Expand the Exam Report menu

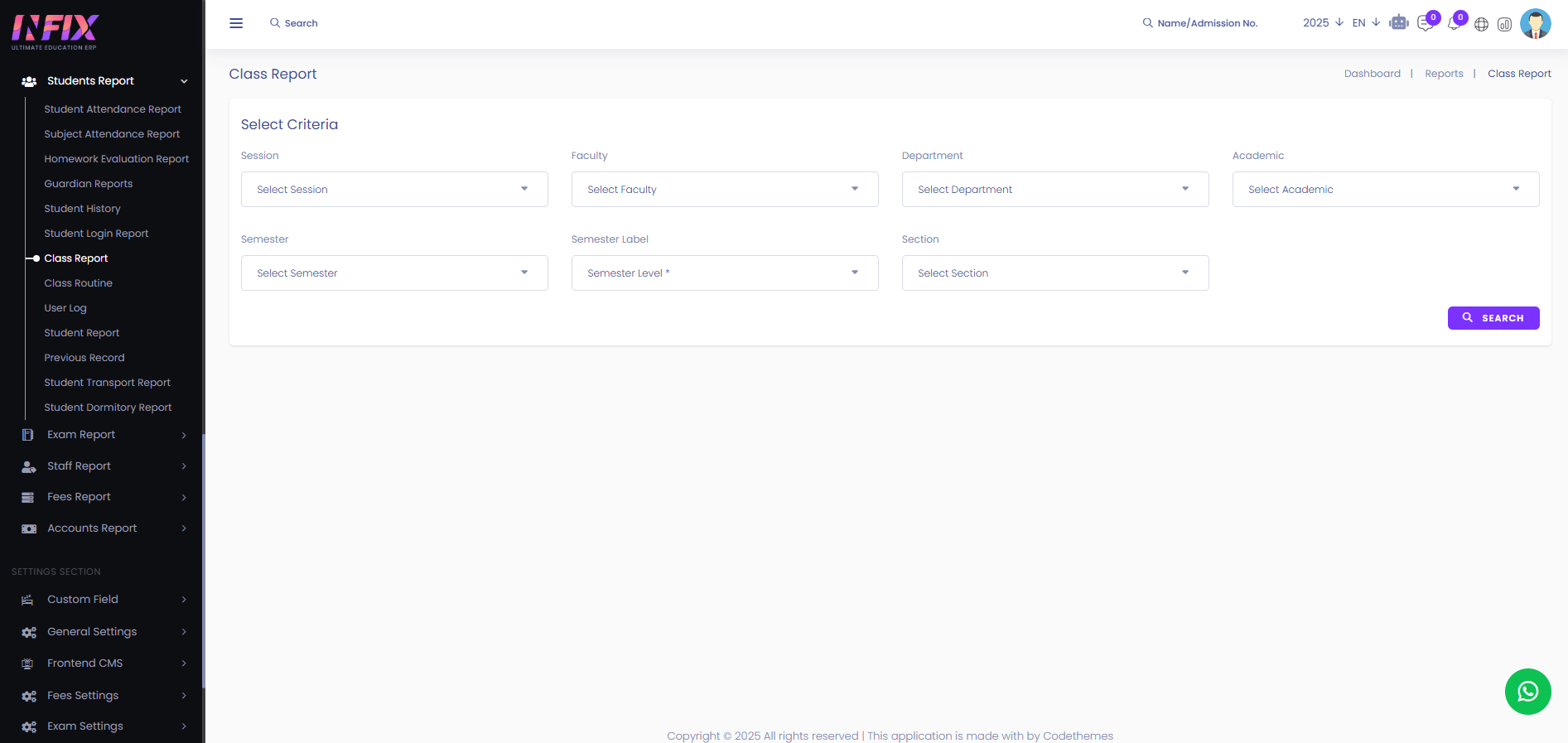[184, 435]
